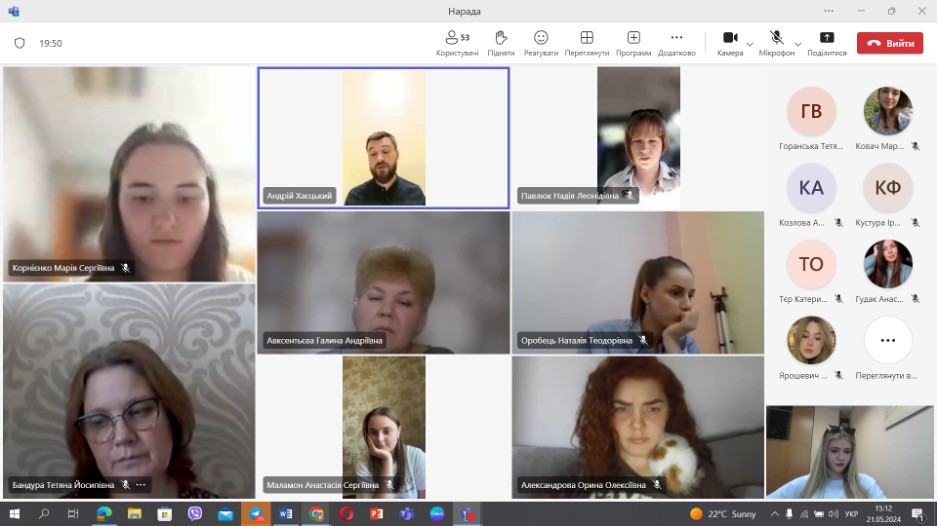Switch keyboard language УКР
Screen dimensions: 938x526
851,514
